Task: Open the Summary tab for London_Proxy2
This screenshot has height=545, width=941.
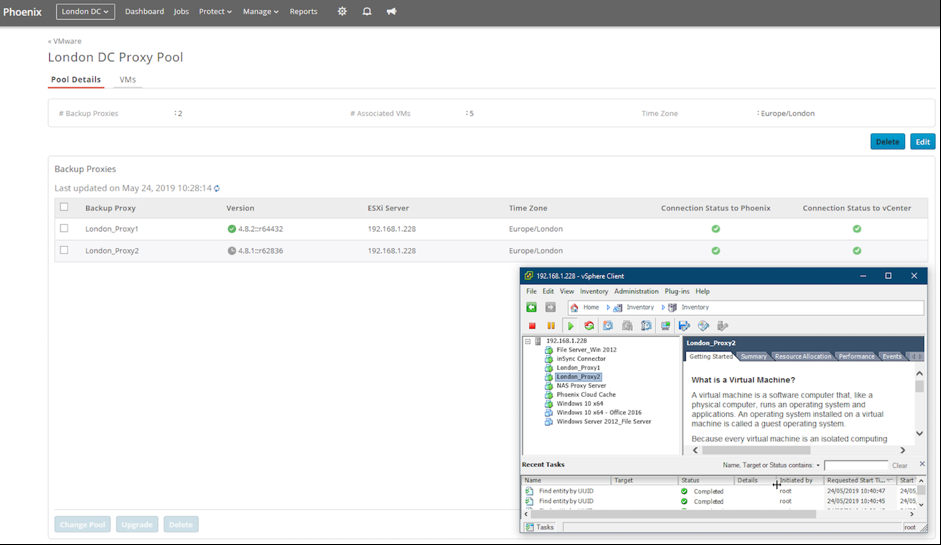Action: 753,356
